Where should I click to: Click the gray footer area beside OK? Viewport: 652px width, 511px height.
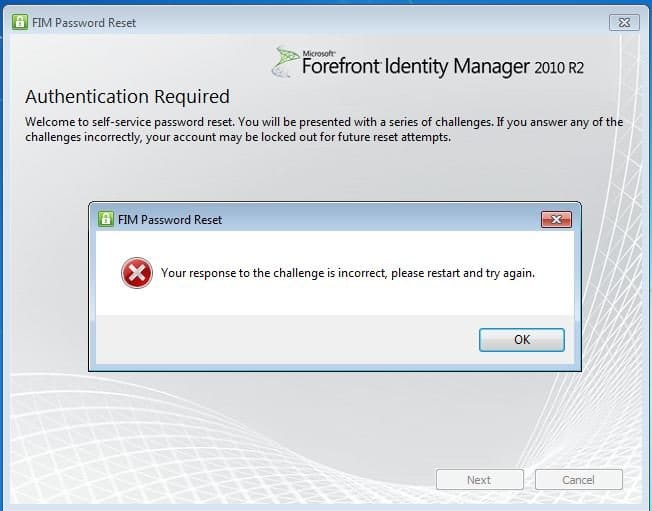(287, 339)
